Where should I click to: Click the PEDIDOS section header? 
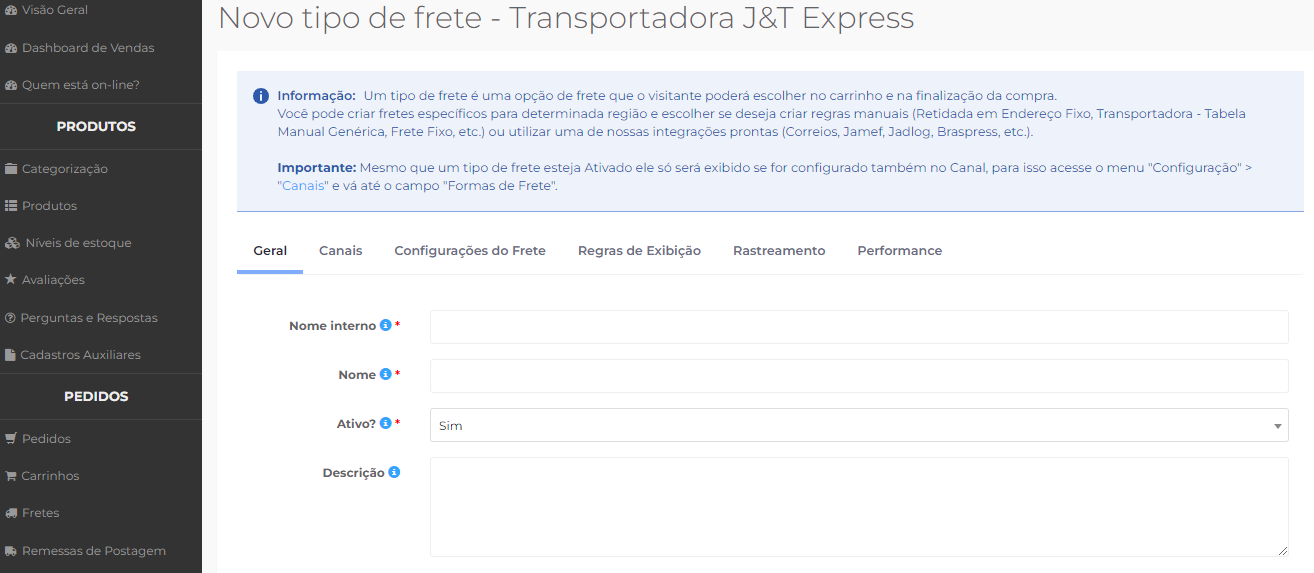(x=96, y=397)
